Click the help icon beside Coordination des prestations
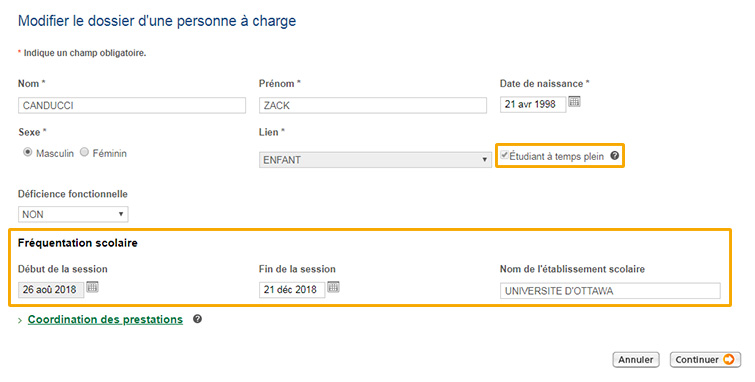The width and height of the screenshot is (755, 382). 197,319
